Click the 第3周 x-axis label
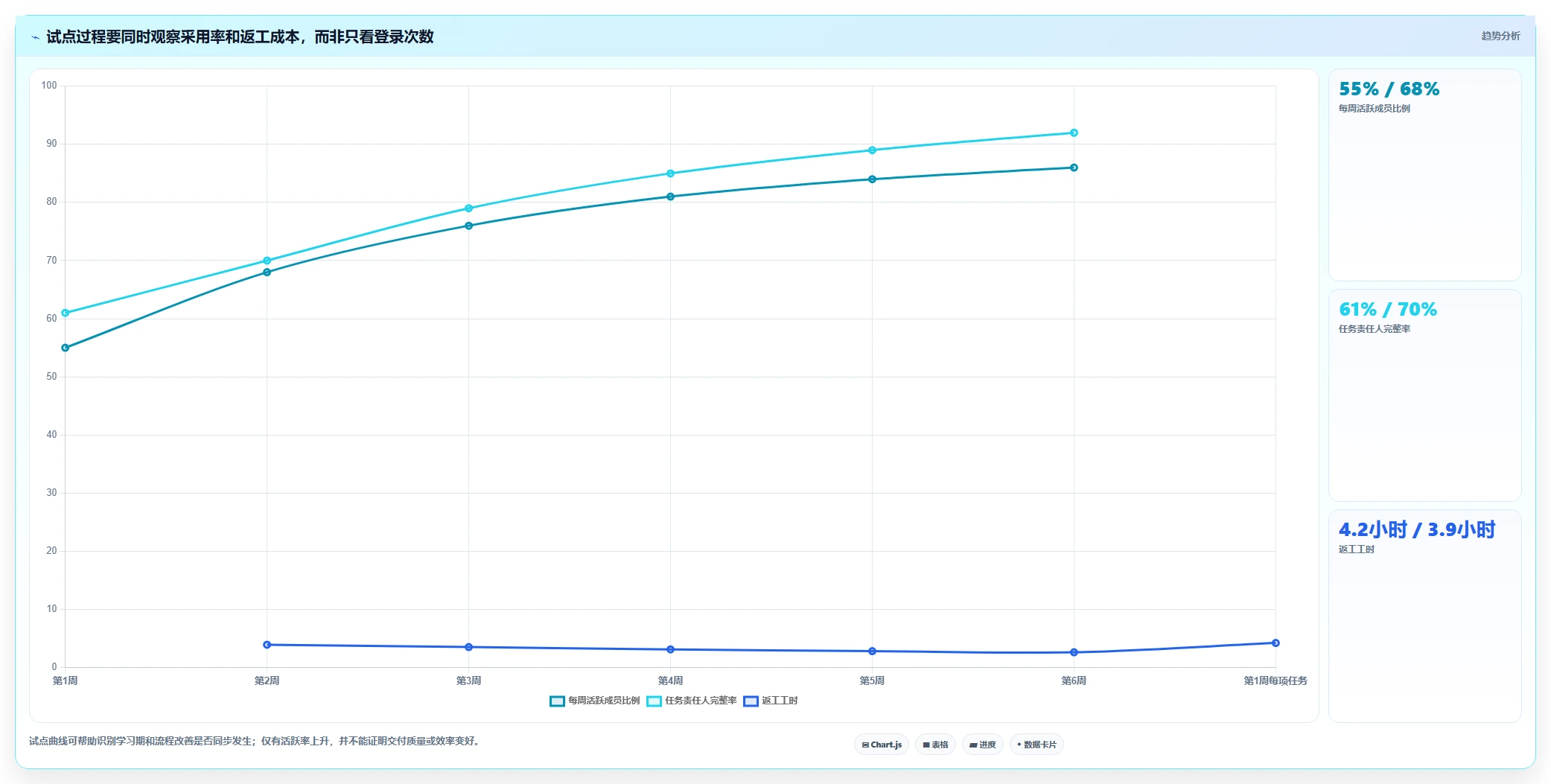Screen dimensions: 1551x784 (468, 681)
